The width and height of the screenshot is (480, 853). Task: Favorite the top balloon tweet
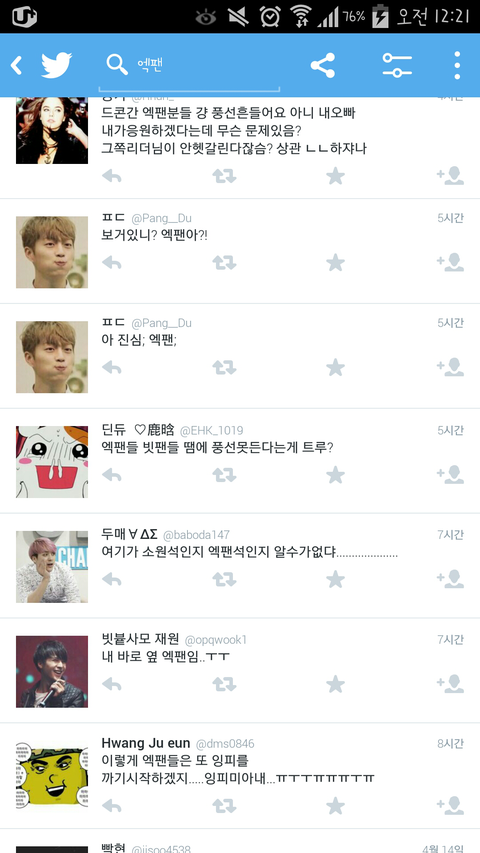(x=335, y=176)
